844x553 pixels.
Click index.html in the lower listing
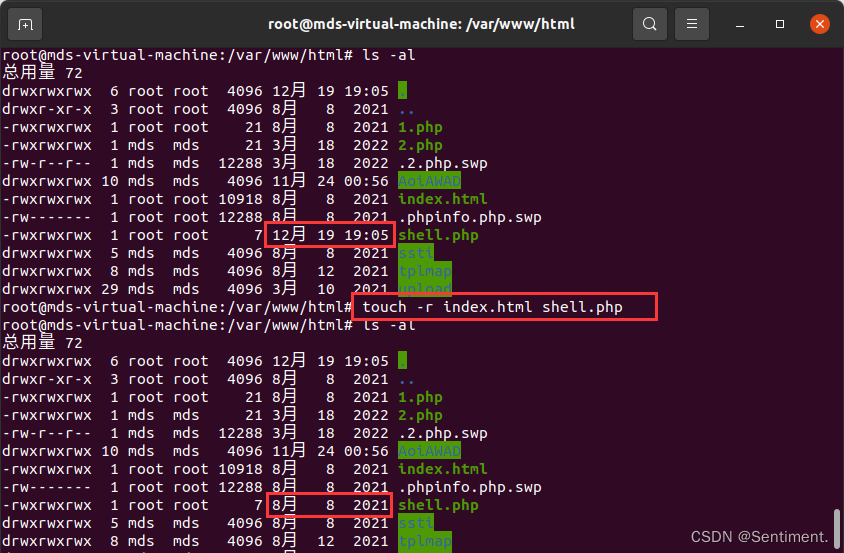point(443,470)
